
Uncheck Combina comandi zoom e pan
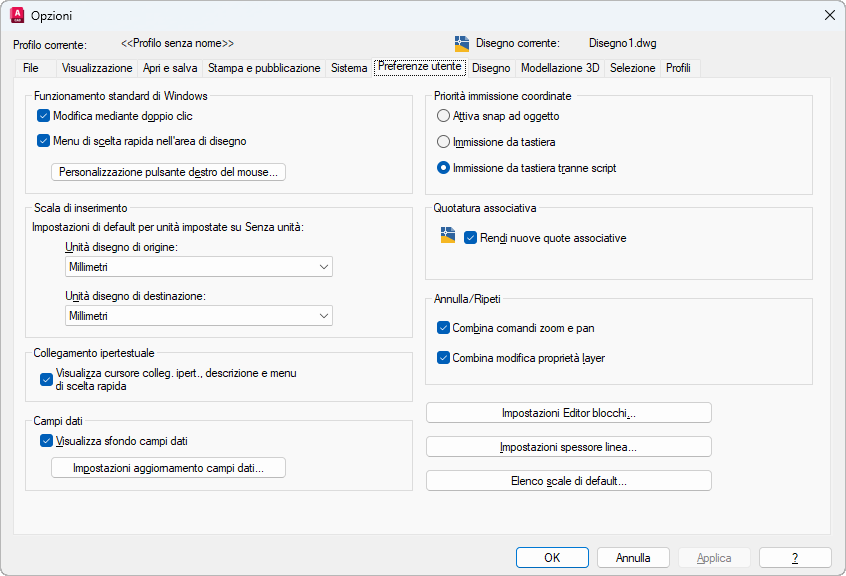pyautogui.click(x=444, y=328)
